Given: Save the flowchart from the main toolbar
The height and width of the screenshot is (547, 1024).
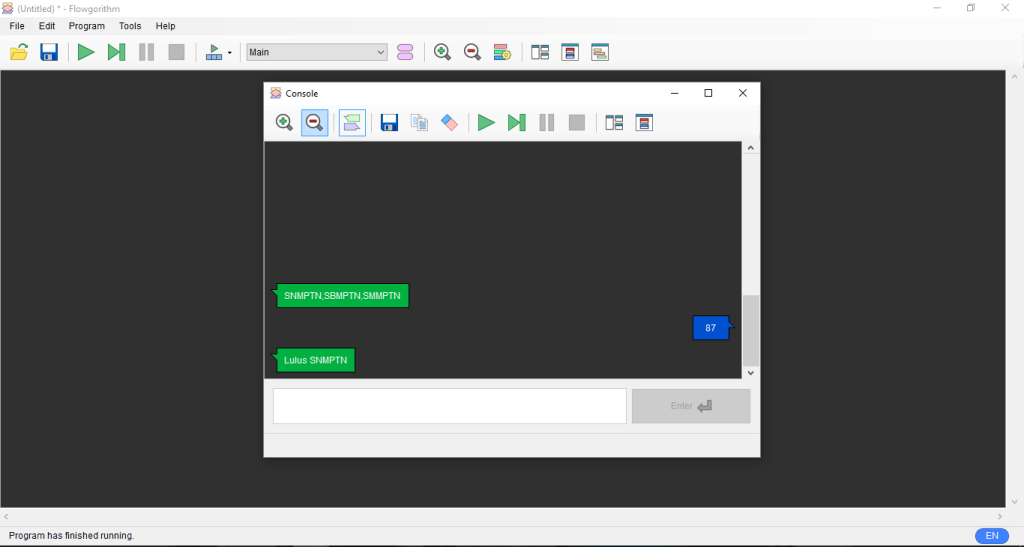Looking at the screenshot, I should 49,52.
